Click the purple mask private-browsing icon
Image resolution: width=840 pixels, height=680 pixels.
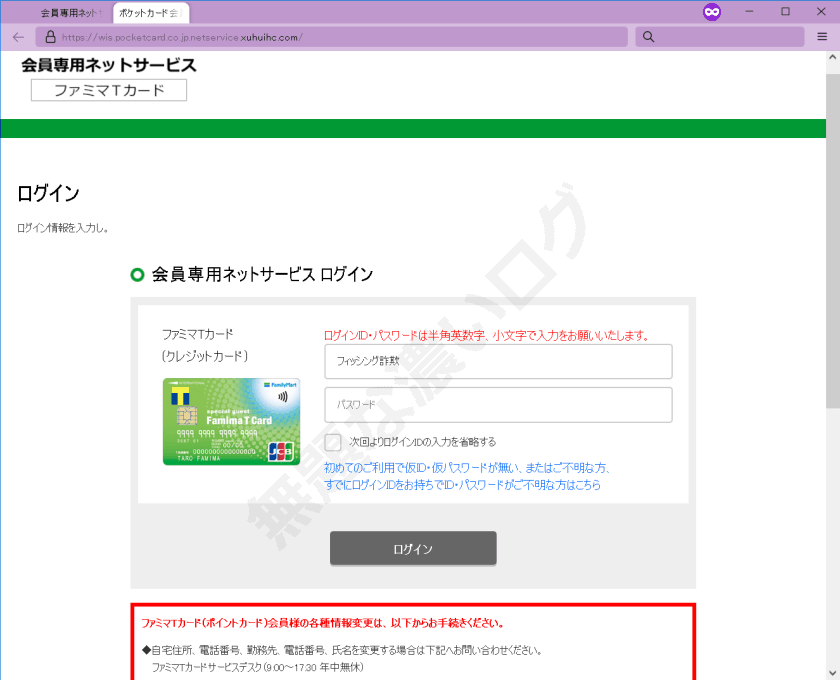(x=711, y=12)
